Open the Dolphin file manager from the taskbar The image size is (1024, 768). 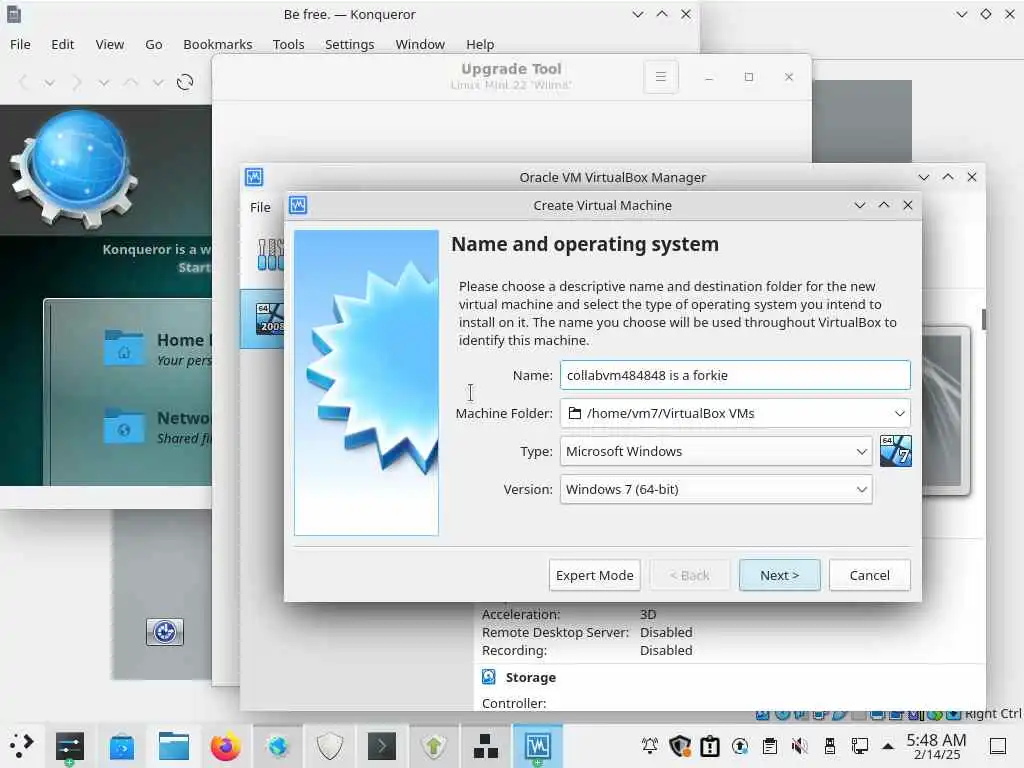[174, 746]
